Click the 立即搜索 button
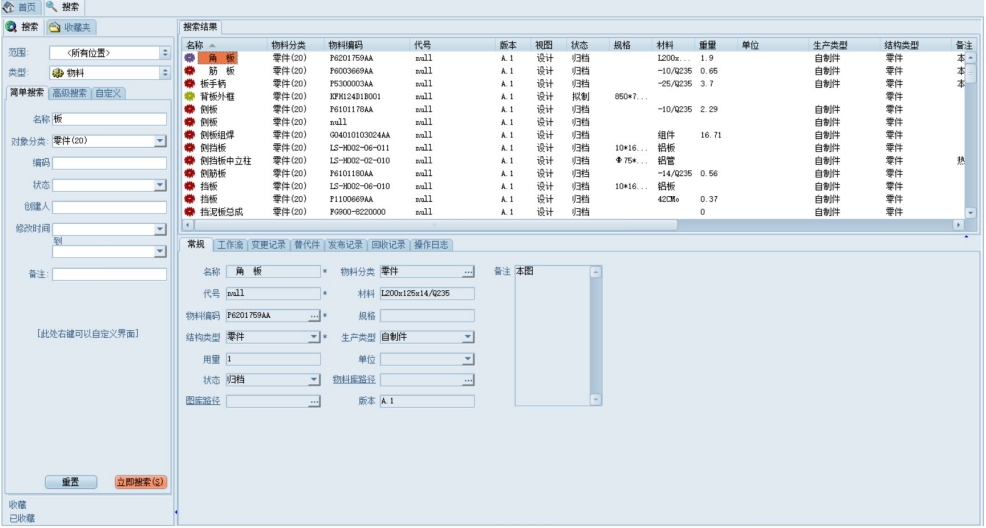 pos(141,482)
